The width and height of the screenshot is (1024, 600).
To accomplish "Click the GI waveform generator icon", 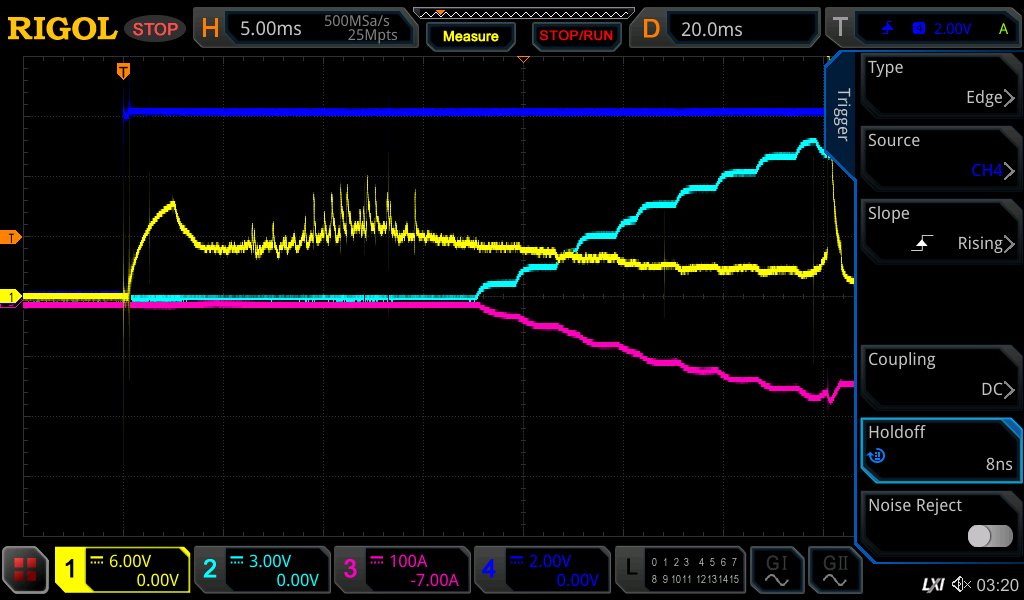I will coord(776,570).
